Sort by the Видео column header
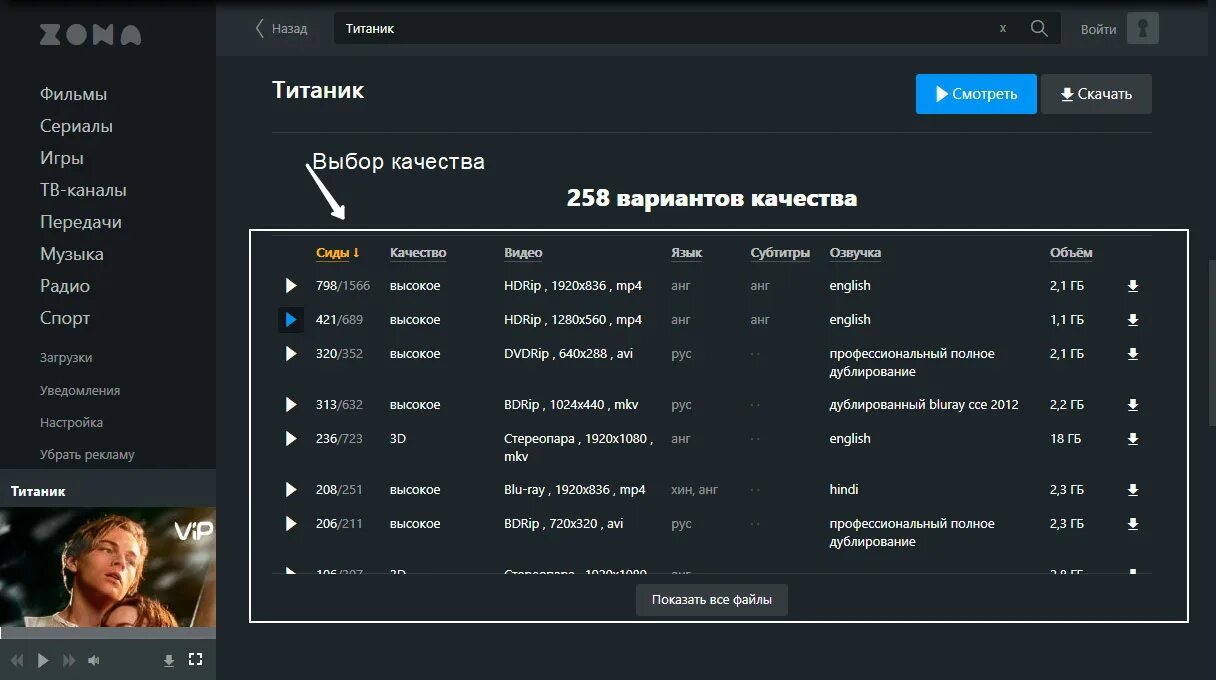1216x680 pixels. pos(523,253)
